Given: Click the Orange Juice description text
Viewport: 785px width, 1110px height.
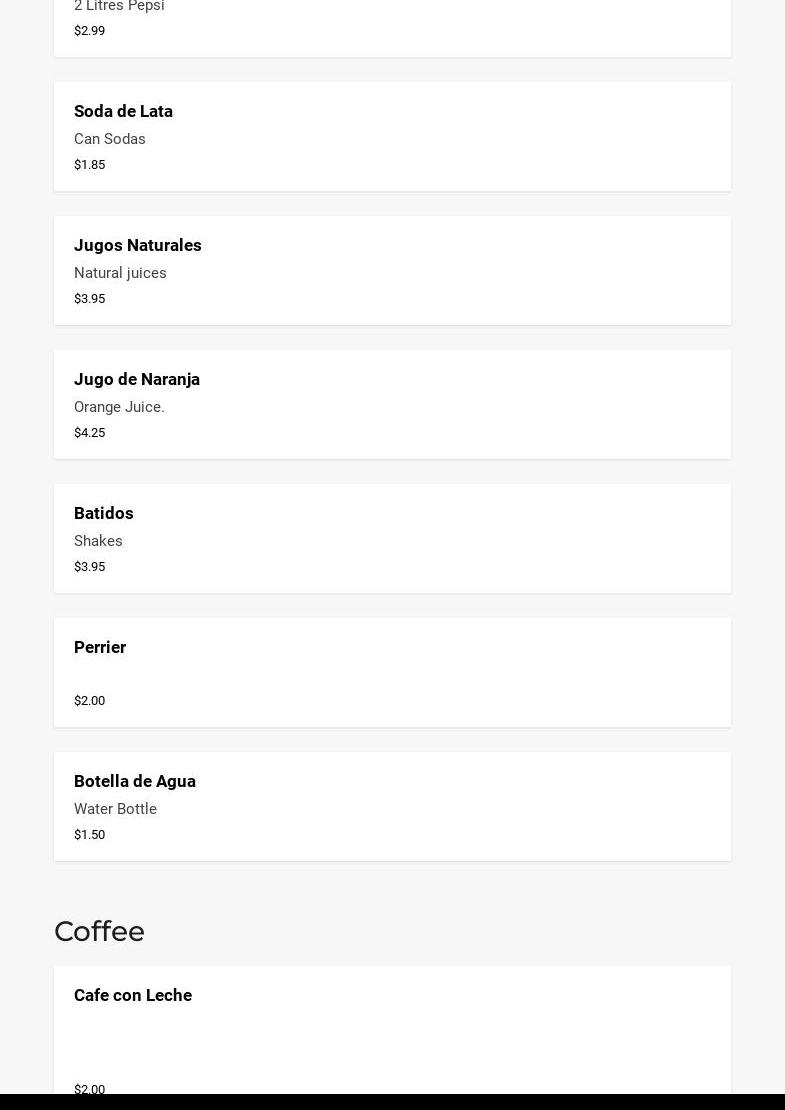Looking at the screenshot, I should pyautogui.click(x=119, y=407).
